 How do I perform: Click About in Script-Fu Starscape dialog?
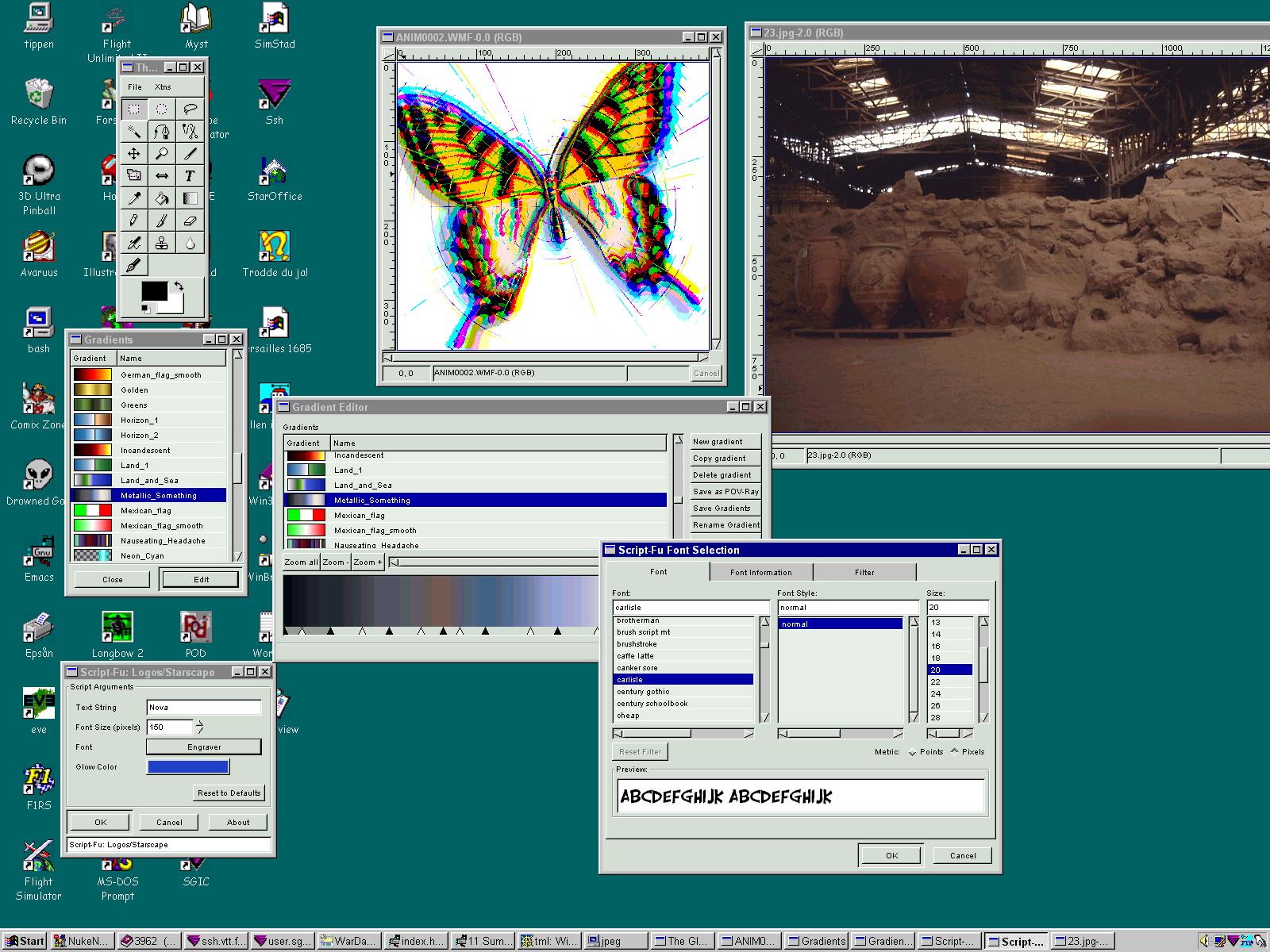238,822
